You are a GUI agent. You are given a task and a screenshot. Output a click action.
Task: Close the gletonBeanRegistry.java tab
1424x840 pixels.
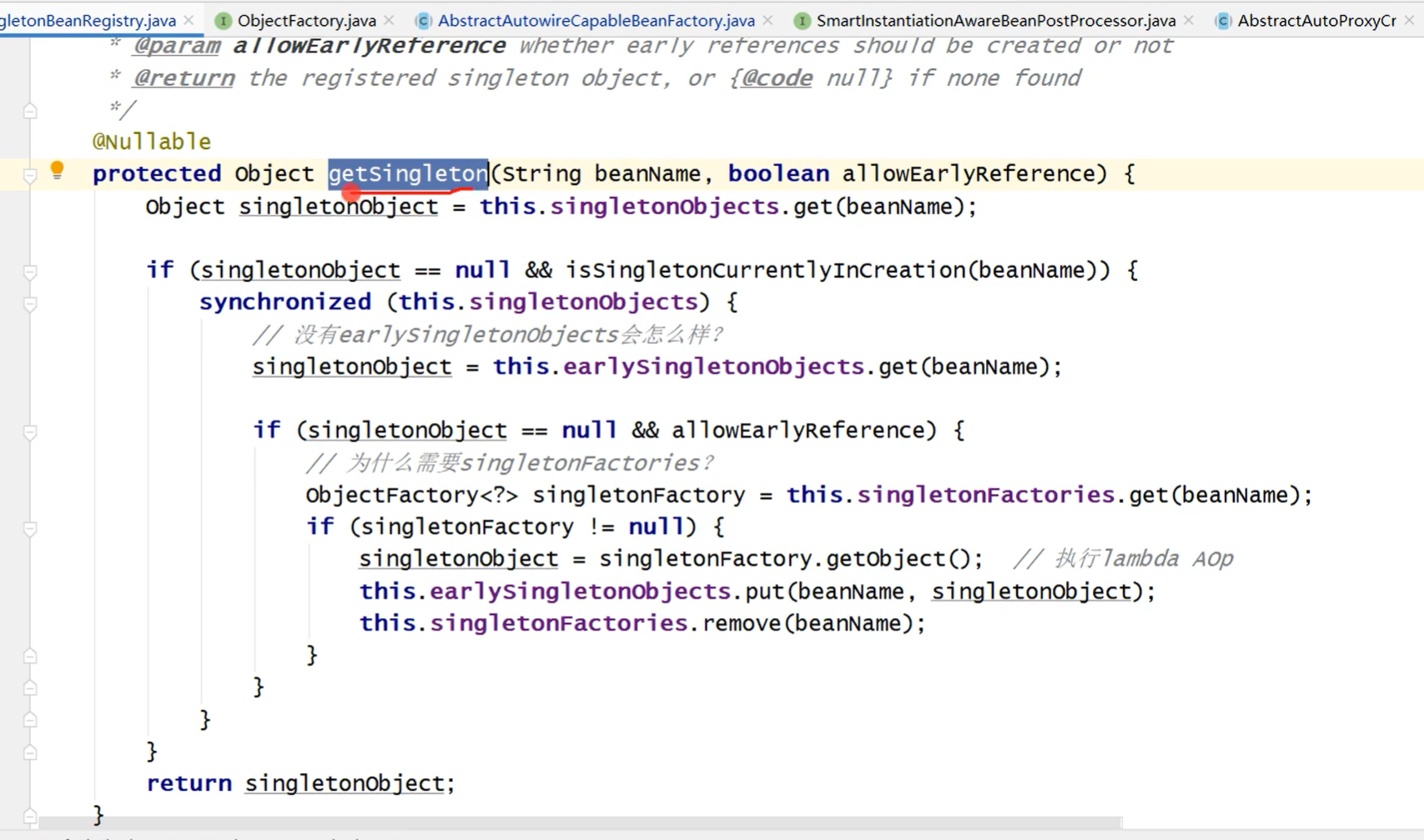click(189, 19)
